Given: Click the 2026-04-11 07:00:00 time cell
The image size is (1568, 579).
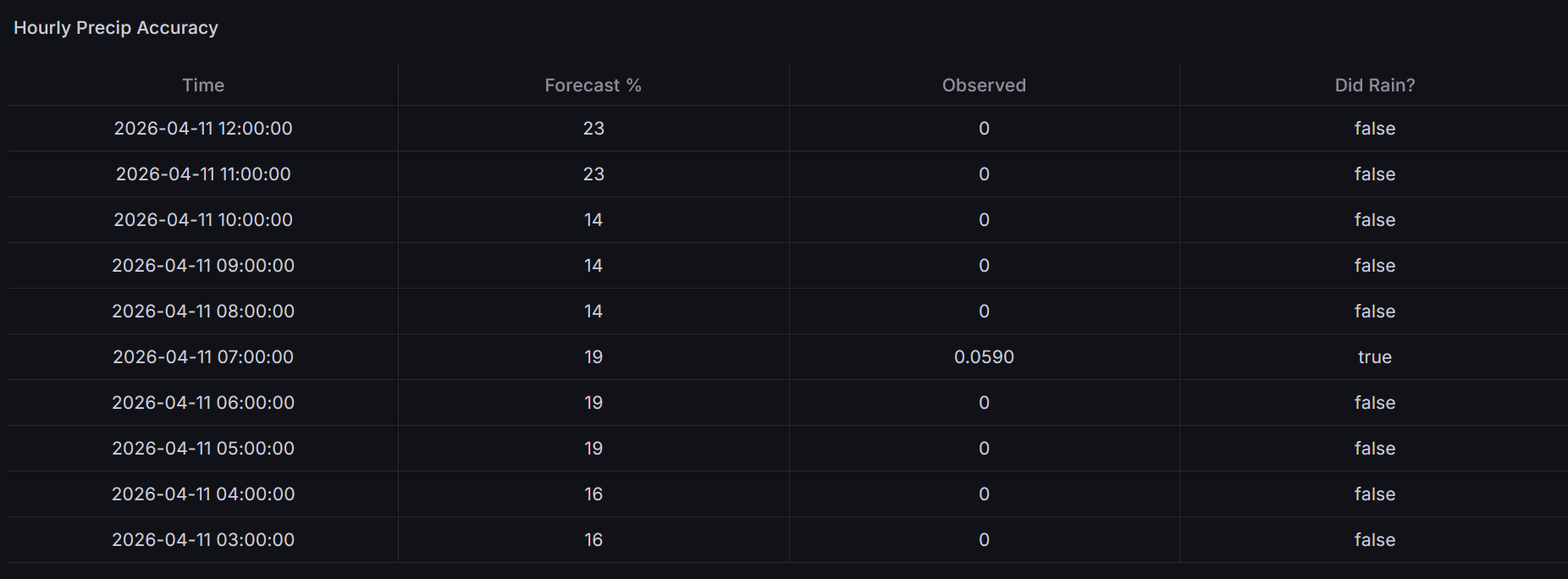Looking at the screenshot, I should (x=203, y=357).
